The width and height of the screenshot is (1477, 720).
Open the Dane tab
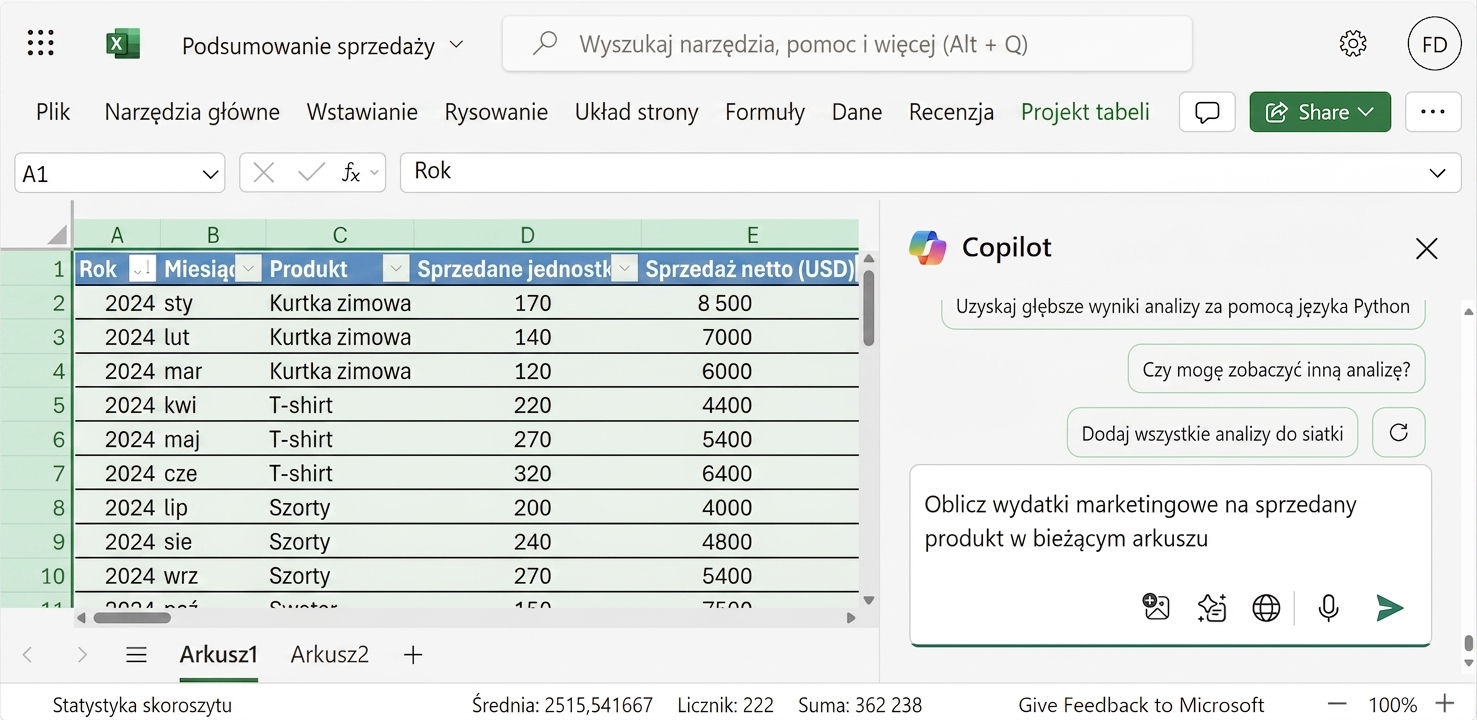coord(857,112)
